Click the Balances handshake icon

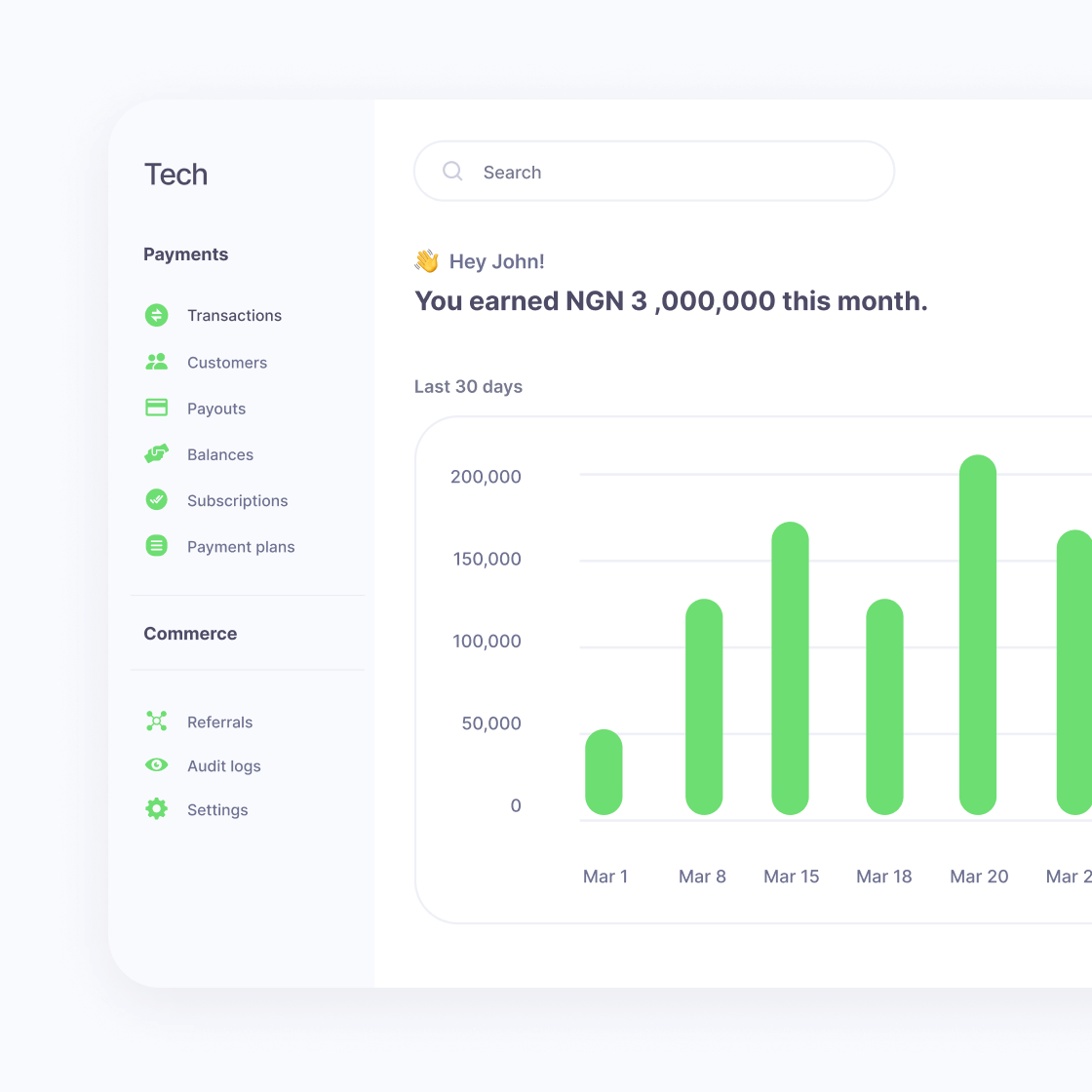click(x=157, y=453)
